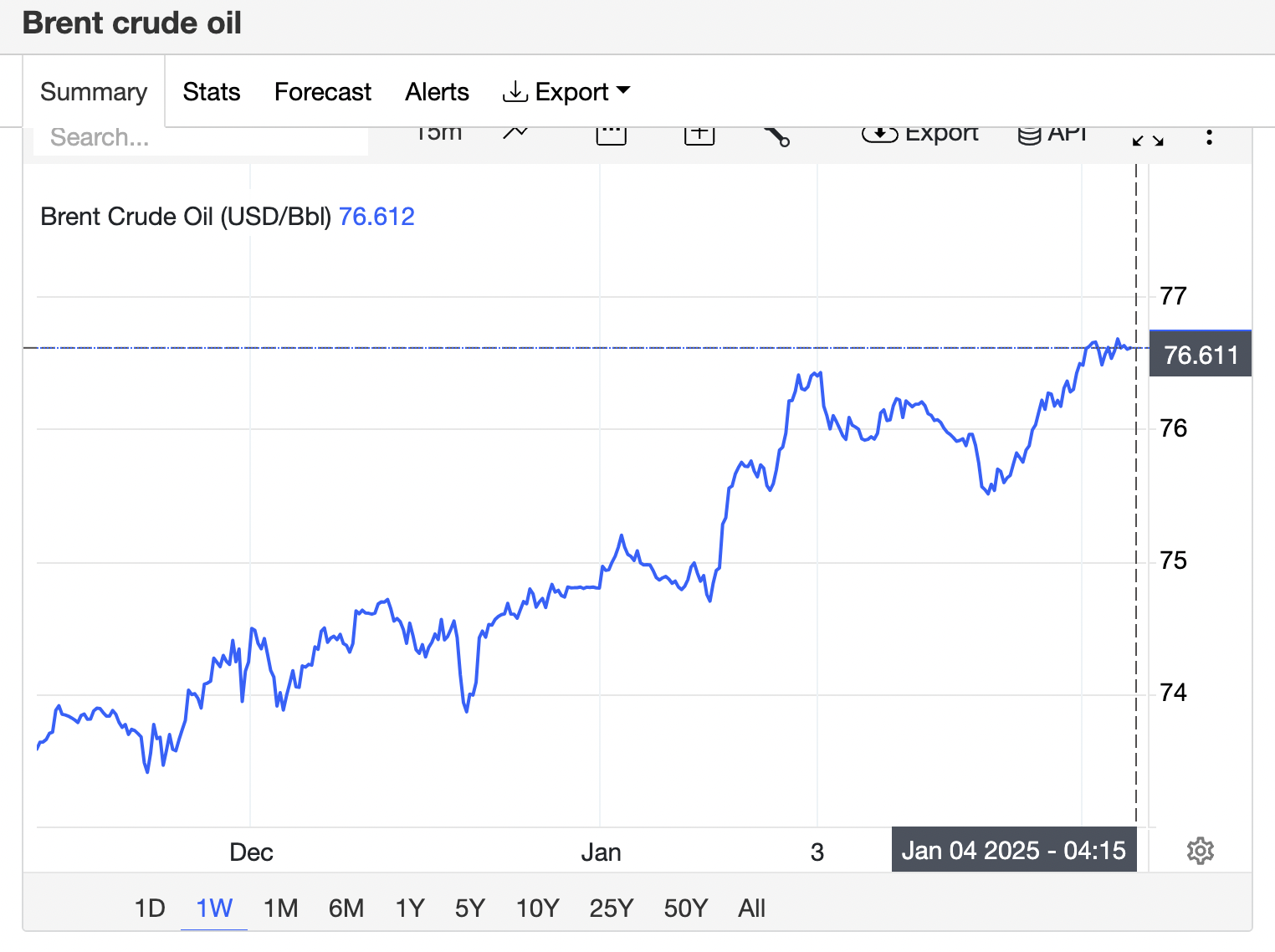Go to the Alerts tab
Screen dimensions: 1275x952
click(x=437, y=91)
